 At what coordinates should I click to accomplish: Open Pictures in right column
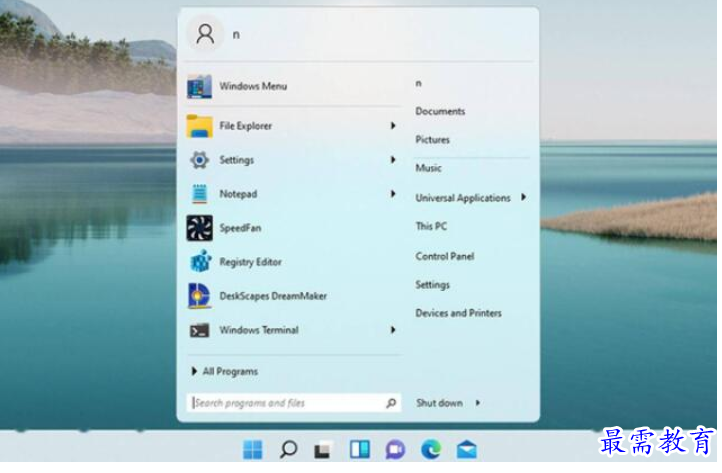point(432,140)
